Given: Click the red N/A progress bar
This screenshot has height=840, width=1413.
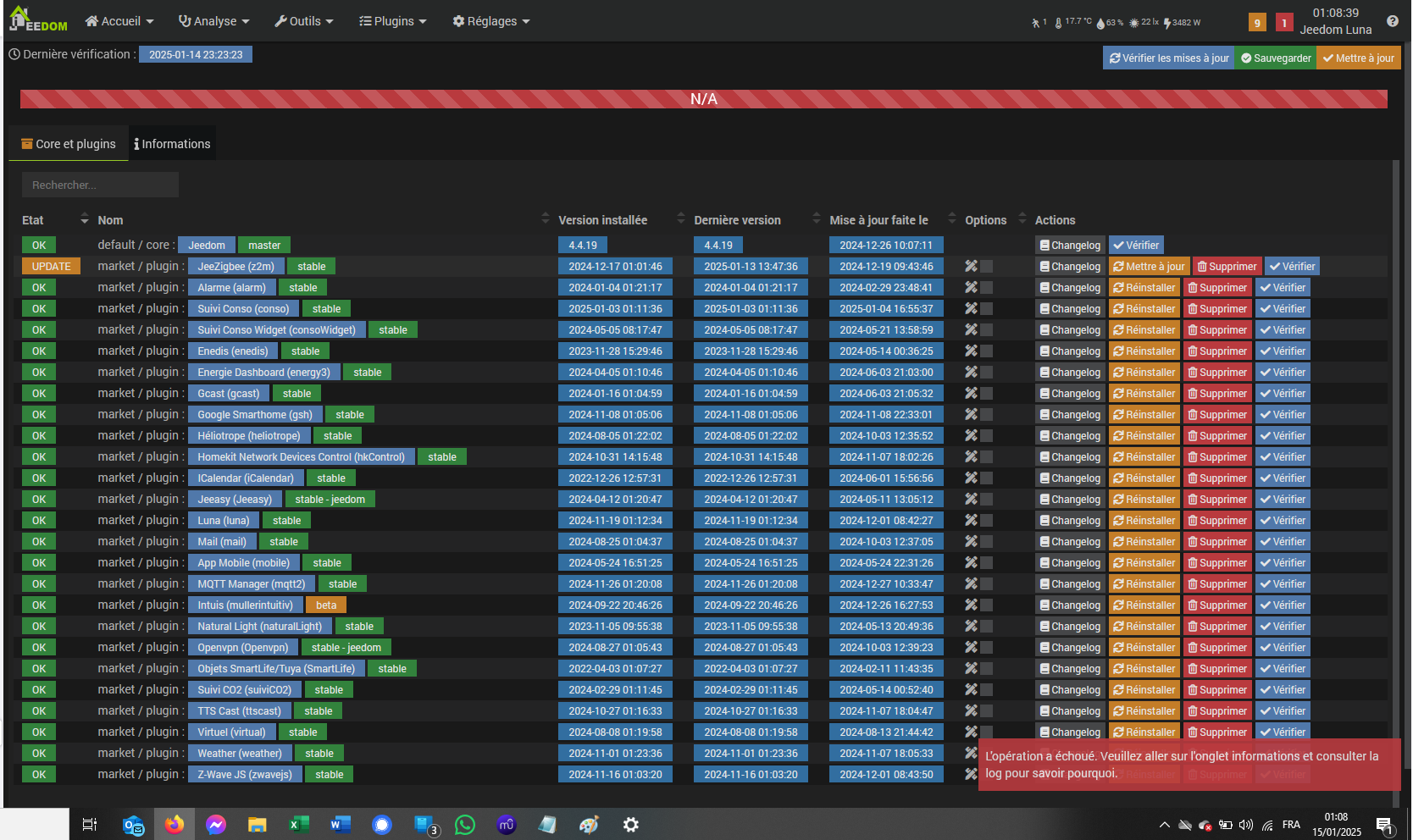Looking at the screenshot, I should click(x=703, y=99).
